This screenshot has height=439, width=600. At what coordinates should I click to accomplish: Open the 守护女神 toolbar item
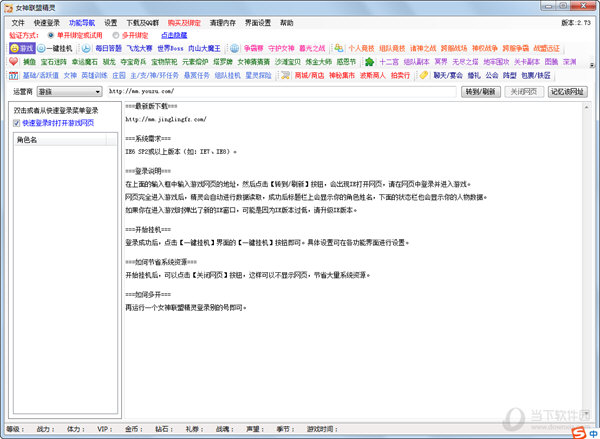281,49
